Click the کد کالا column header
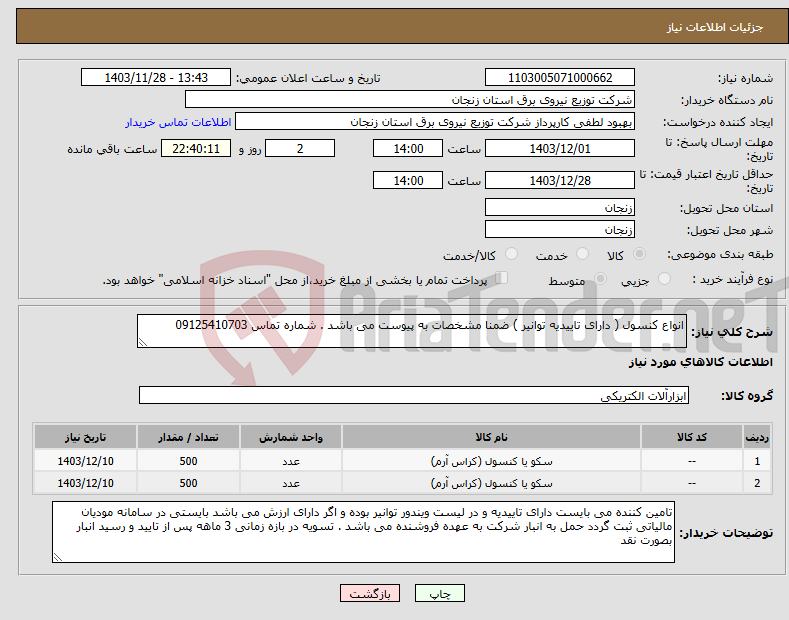This screenshot has width=789, height=620. click(x=691, y=437)
